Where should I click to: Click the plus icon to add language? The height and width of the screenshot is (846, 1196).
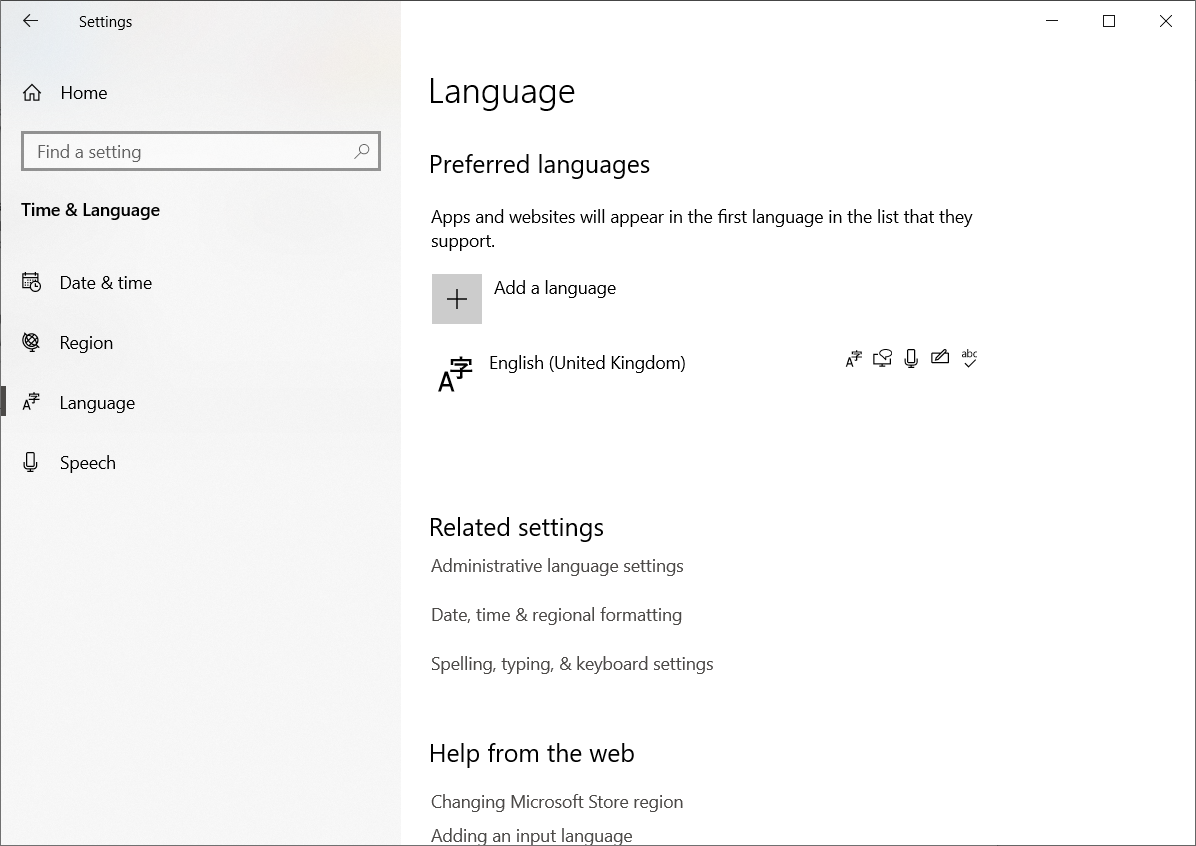click(457, 299)
